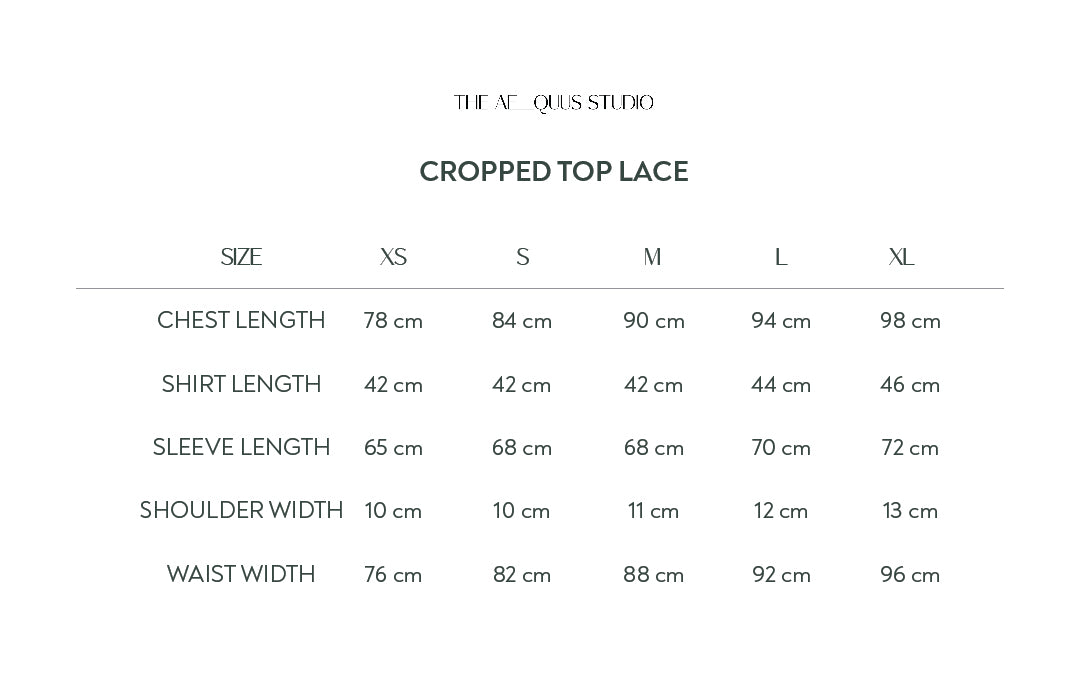Click the SIZE header label

(241, 258)
